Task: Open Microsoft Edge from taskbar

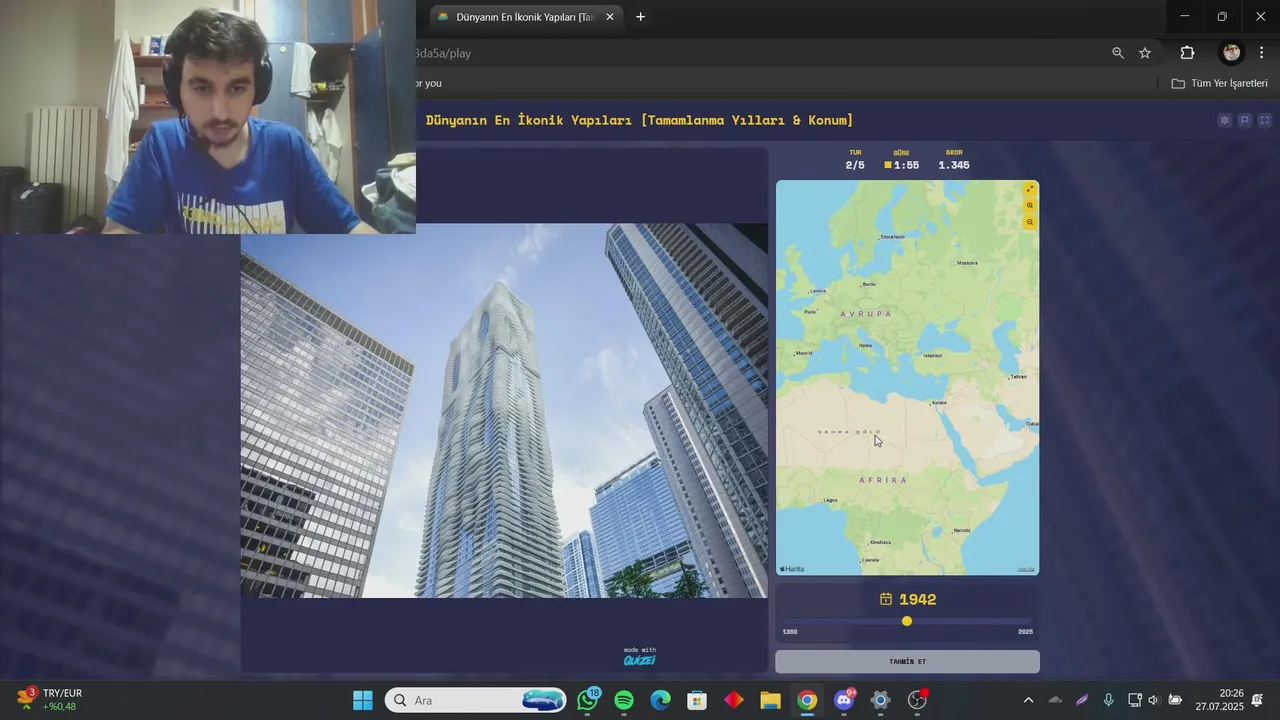Action: point(661,700)
